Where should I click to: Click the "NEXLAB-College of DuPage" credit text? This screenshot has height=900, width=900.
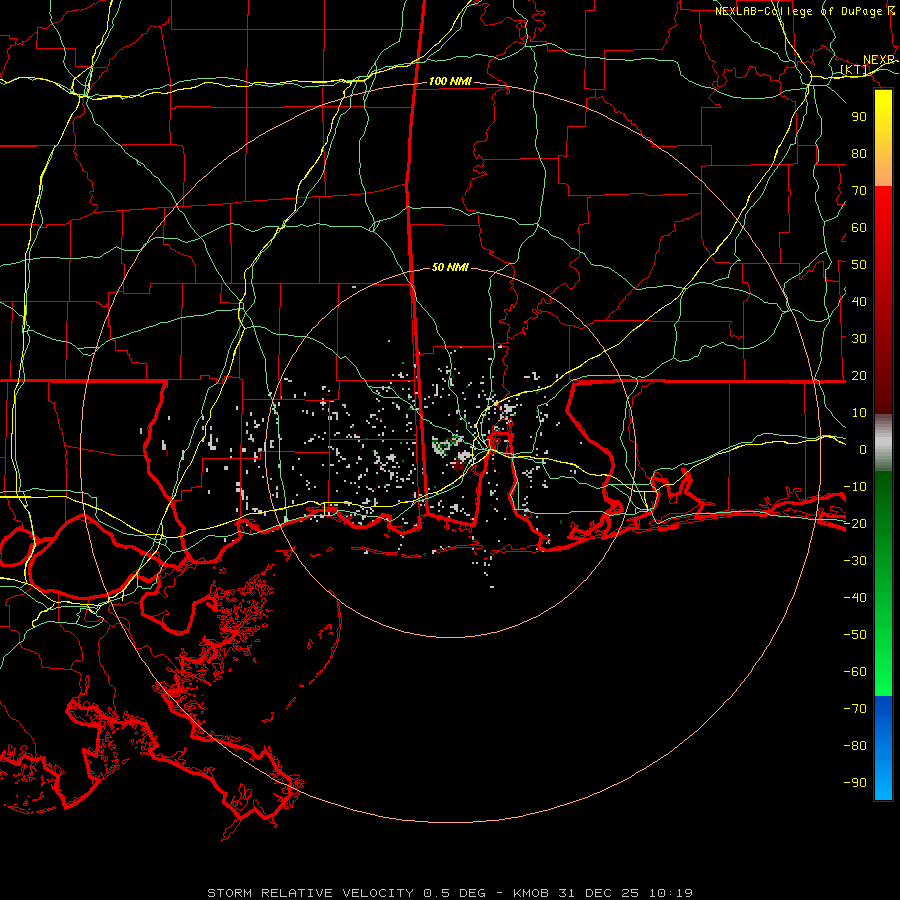[x=800, y=11]
